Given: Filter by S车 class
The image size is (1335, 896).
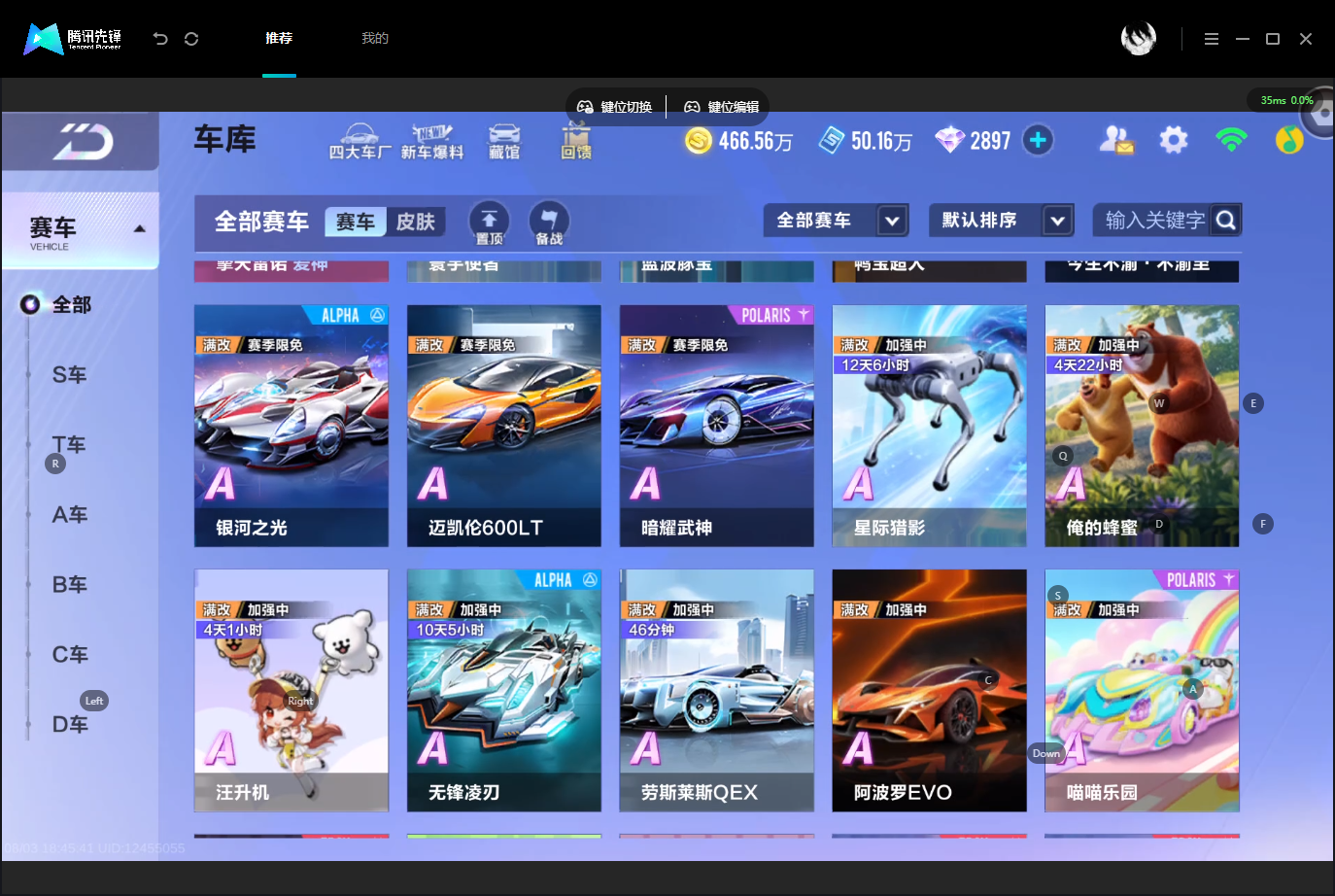Looking at the screenshot, I should (x=69, y=375).
